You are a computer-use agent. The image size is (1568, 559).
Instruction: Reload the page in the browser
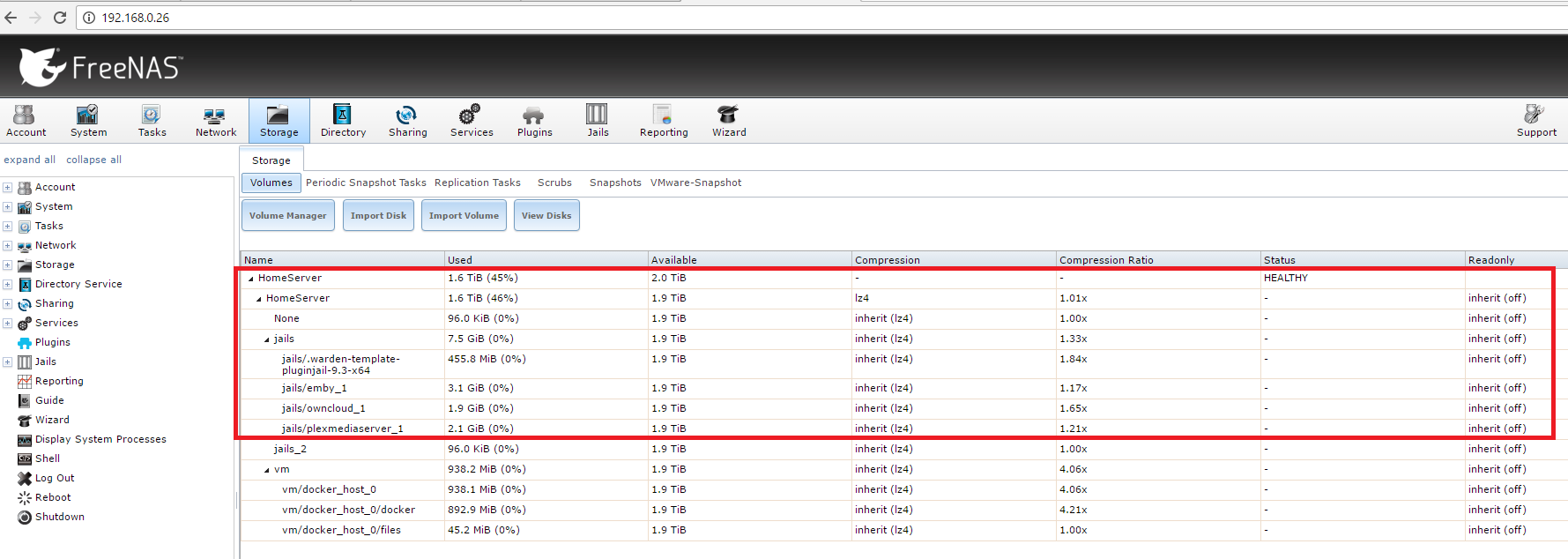pyautogui.click(x=60, y=18)
